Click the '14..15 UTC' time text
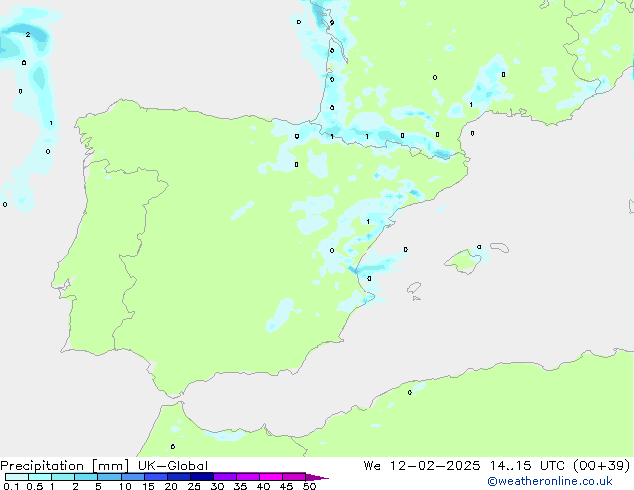This screenshot has height=490, width=634. (527, 466)
